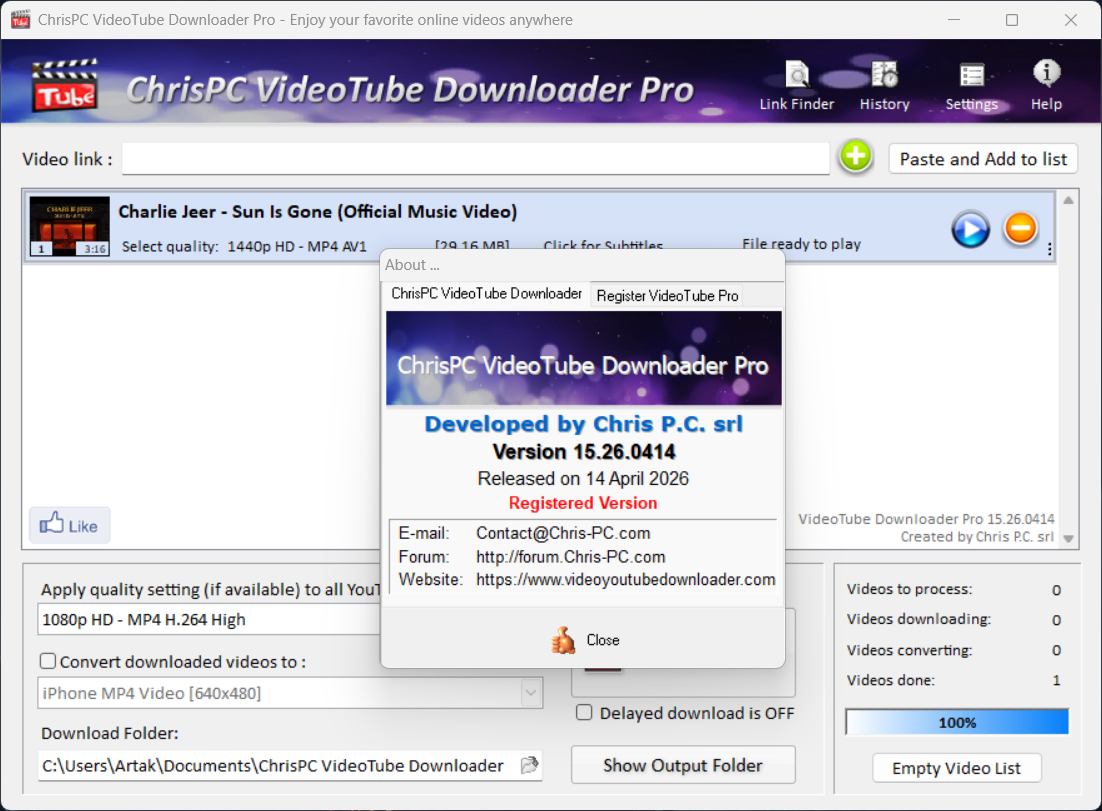Click Show Output Folder button
1102x811 pixels.
coord(683,765)
